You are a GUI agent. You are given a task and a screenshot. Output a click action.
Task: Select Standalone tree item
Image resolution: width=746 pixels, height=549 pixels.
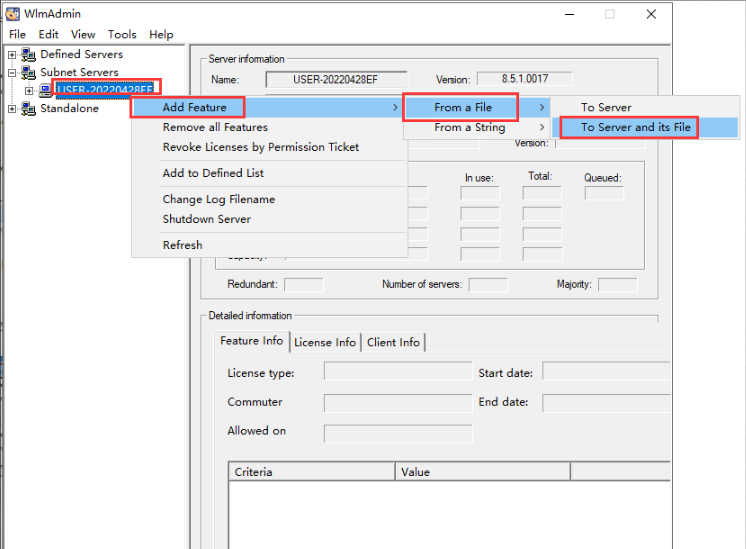coord(69,108)
